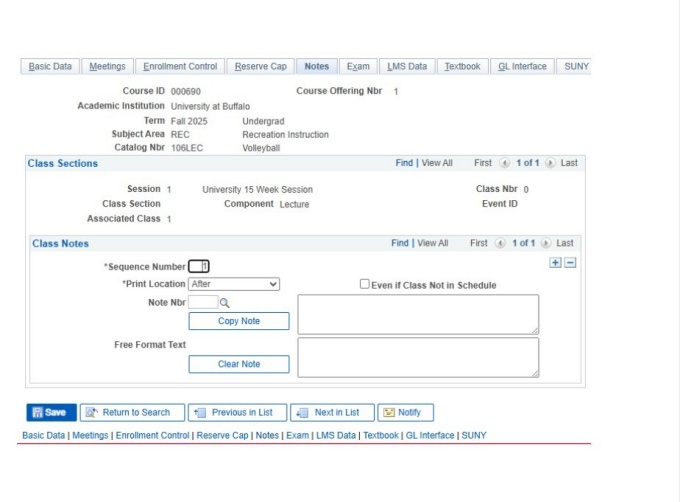
Task: Click Last in Class Notes navigation
Action: pos(565,243)
